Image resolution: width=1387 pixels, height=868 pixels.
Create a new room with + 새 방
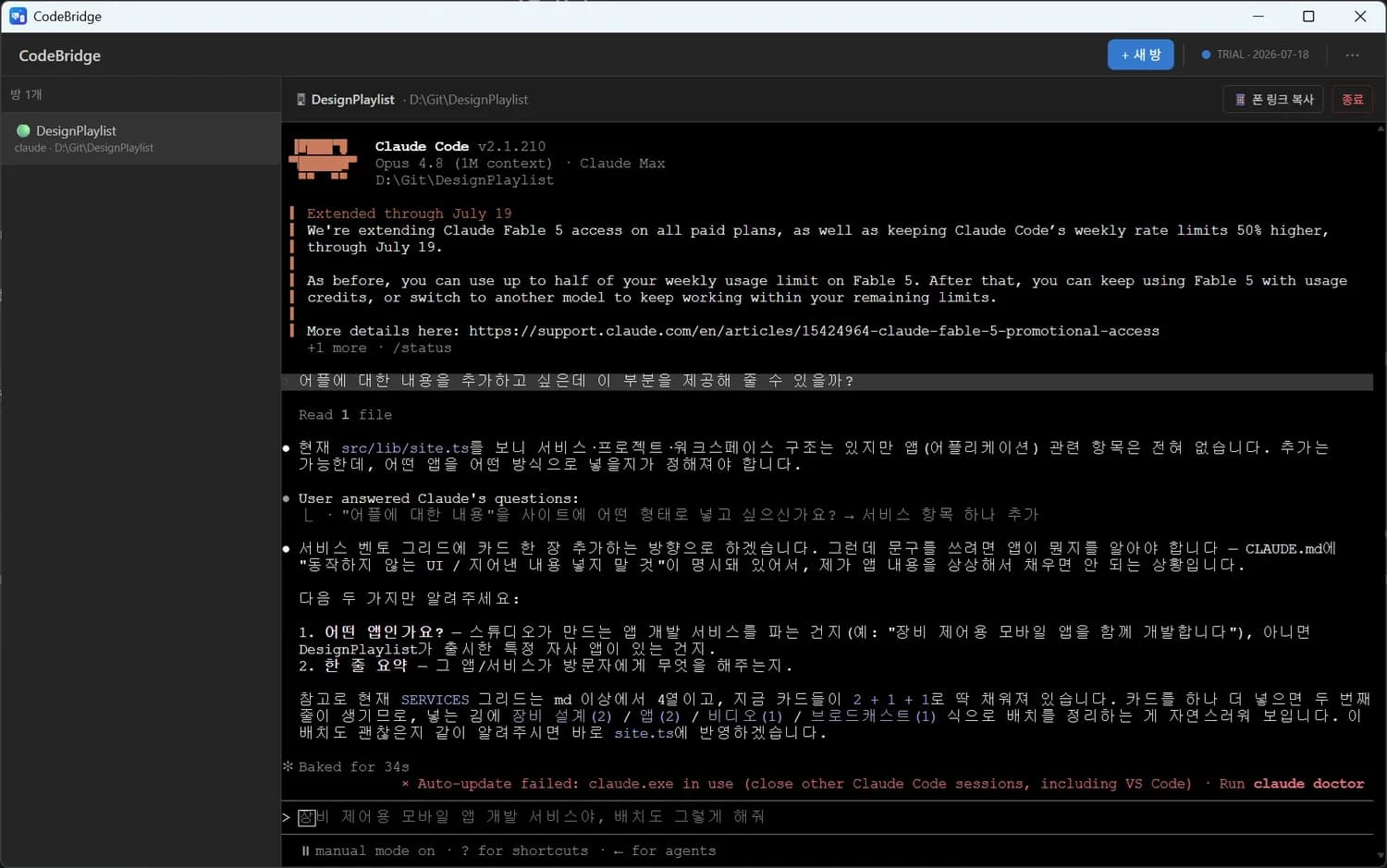[1141, 55]
